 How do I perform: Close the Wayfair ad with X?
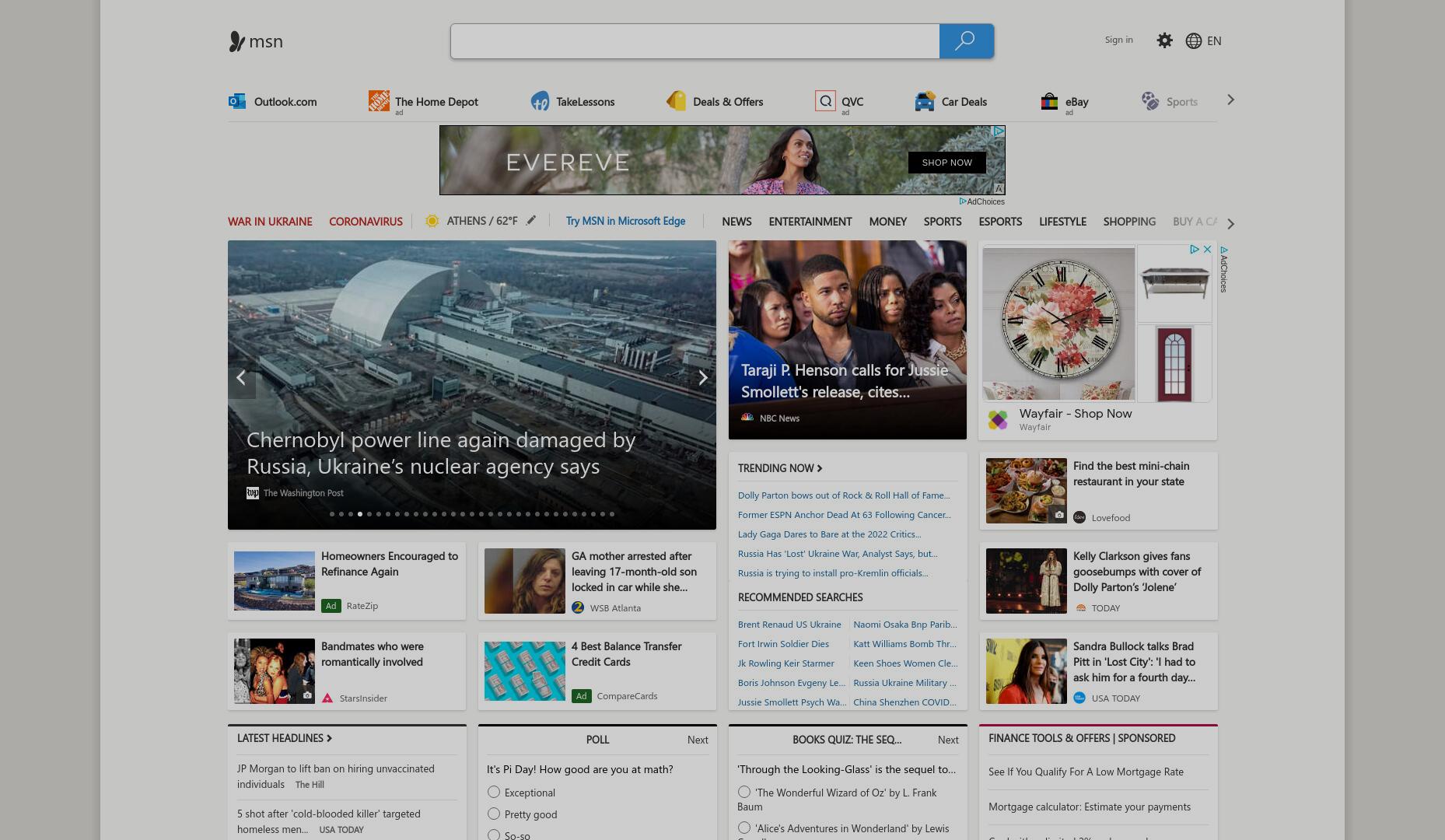(x=1207, y=250)
